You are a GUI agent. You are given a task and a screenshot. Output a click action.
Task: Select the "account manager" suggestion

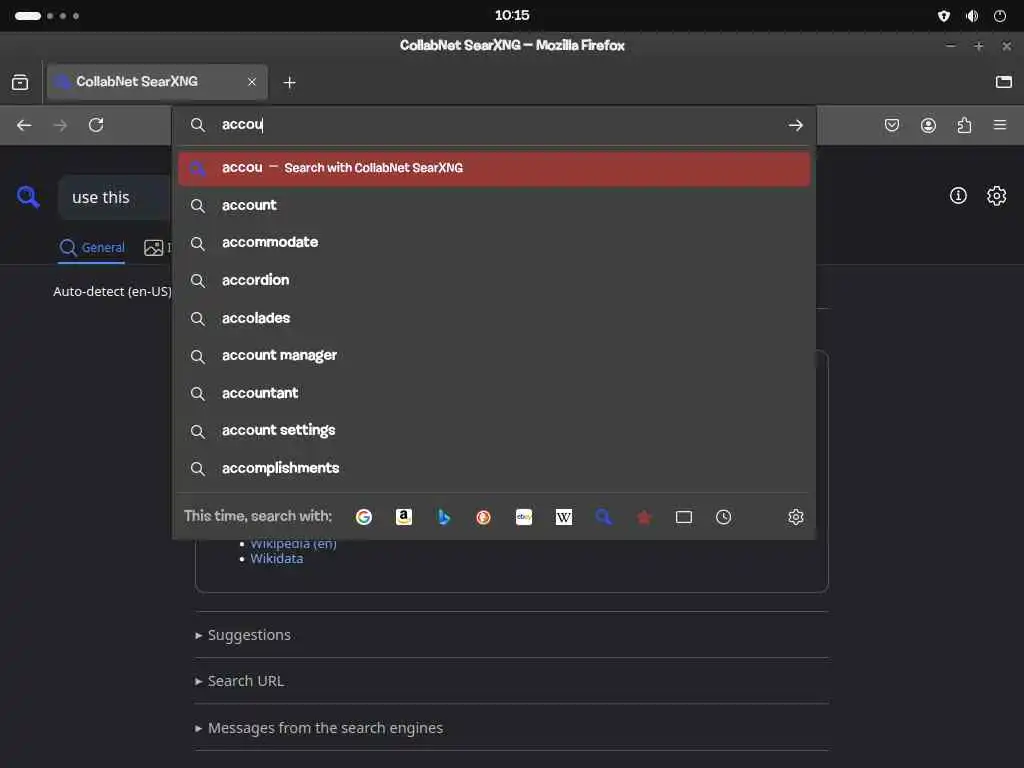pyautogui.click(x=494, y=355)
